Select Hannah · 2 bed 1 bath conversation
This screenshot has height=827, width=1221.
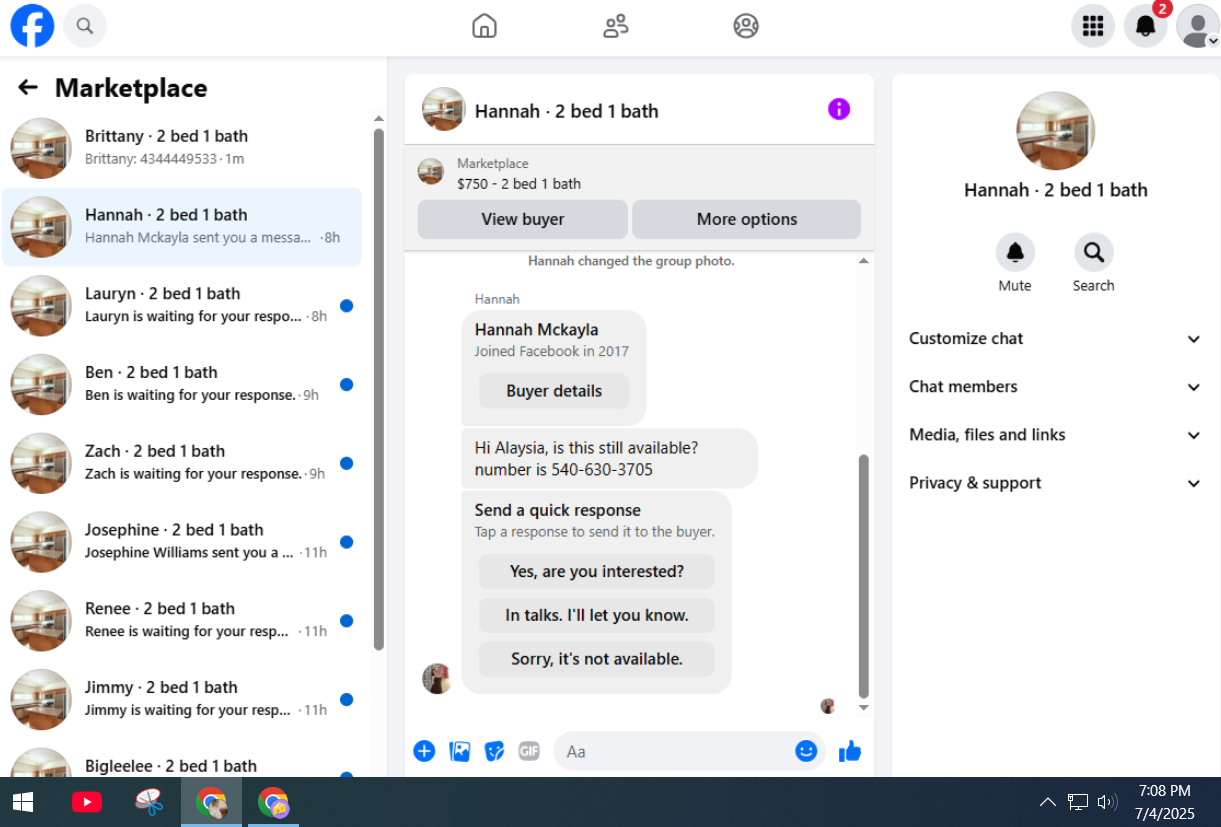click(182, 227)
